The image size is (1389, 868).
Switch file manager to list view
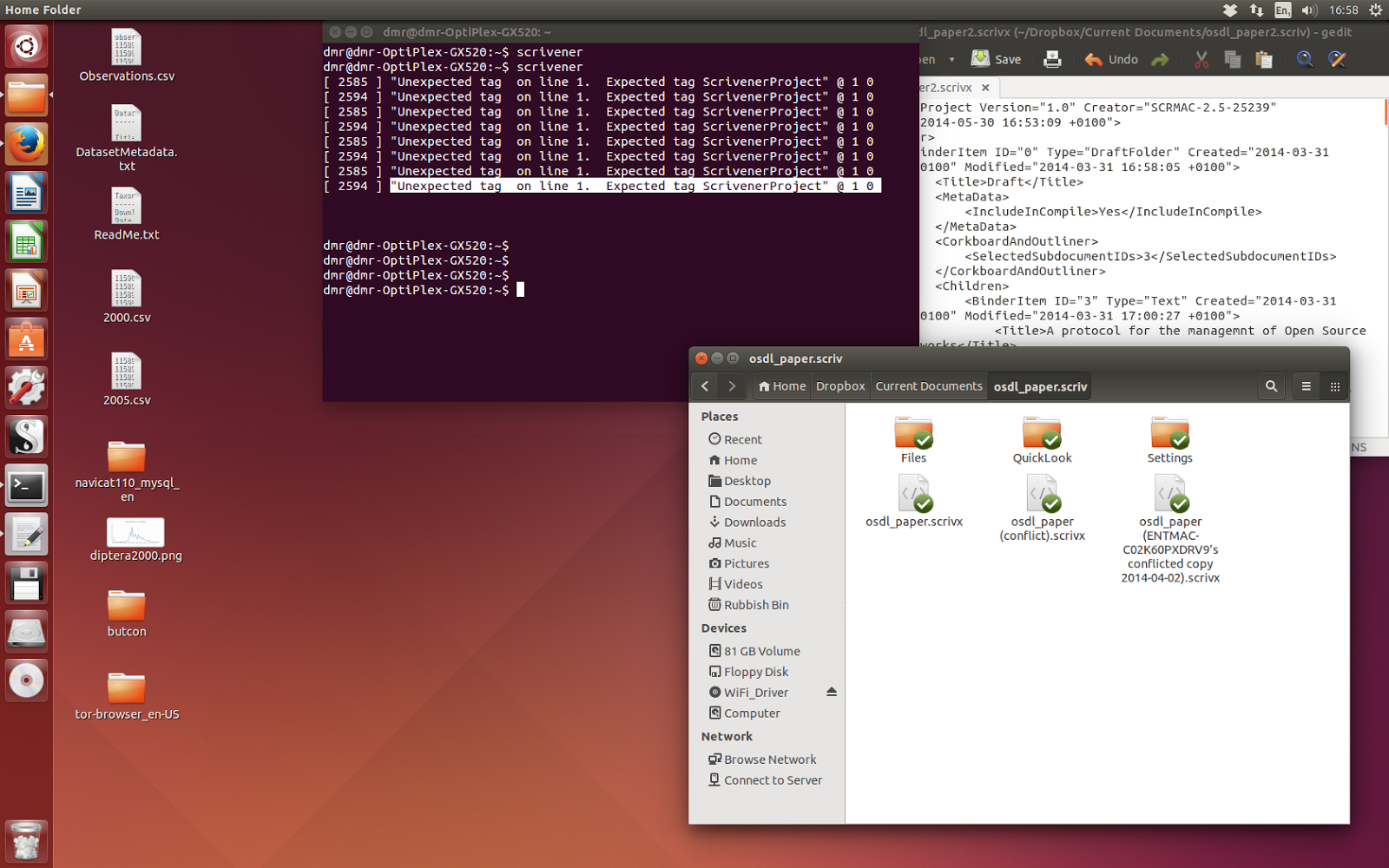coord(1306,386)
